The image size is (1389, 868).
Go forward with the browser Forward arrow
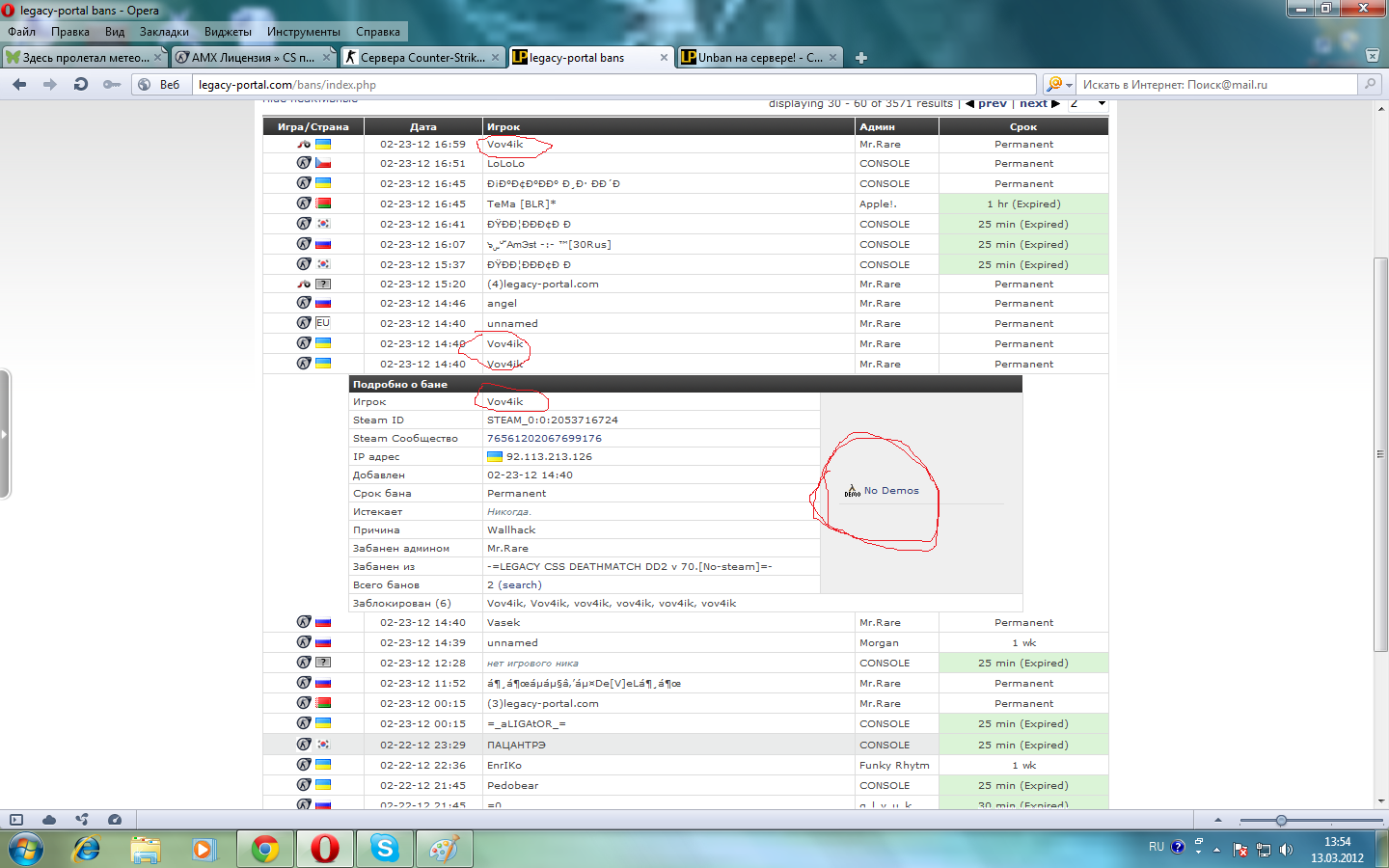tap(49, 85)
